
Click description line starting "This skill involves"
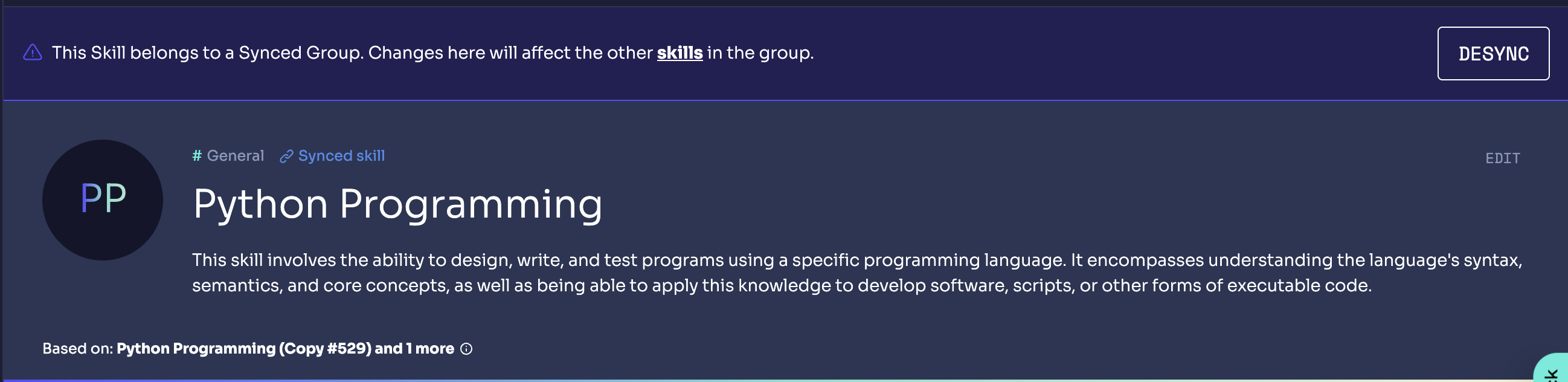[857, 260]
